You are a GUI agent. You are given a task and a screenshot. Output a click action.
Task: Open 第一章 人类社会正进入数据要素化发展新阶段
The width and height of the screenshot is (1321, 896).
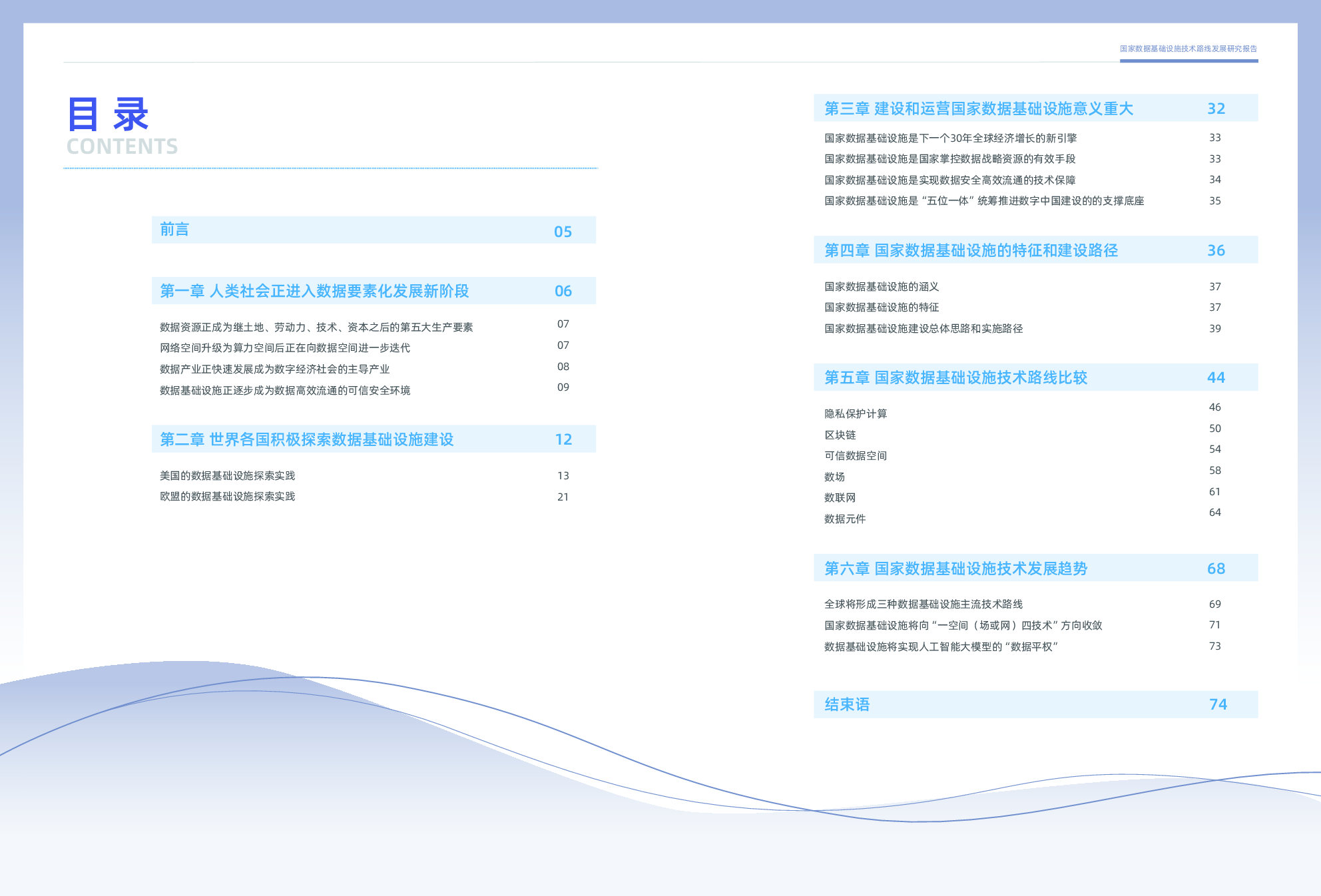pyautogui.click(x=374, y=291)
